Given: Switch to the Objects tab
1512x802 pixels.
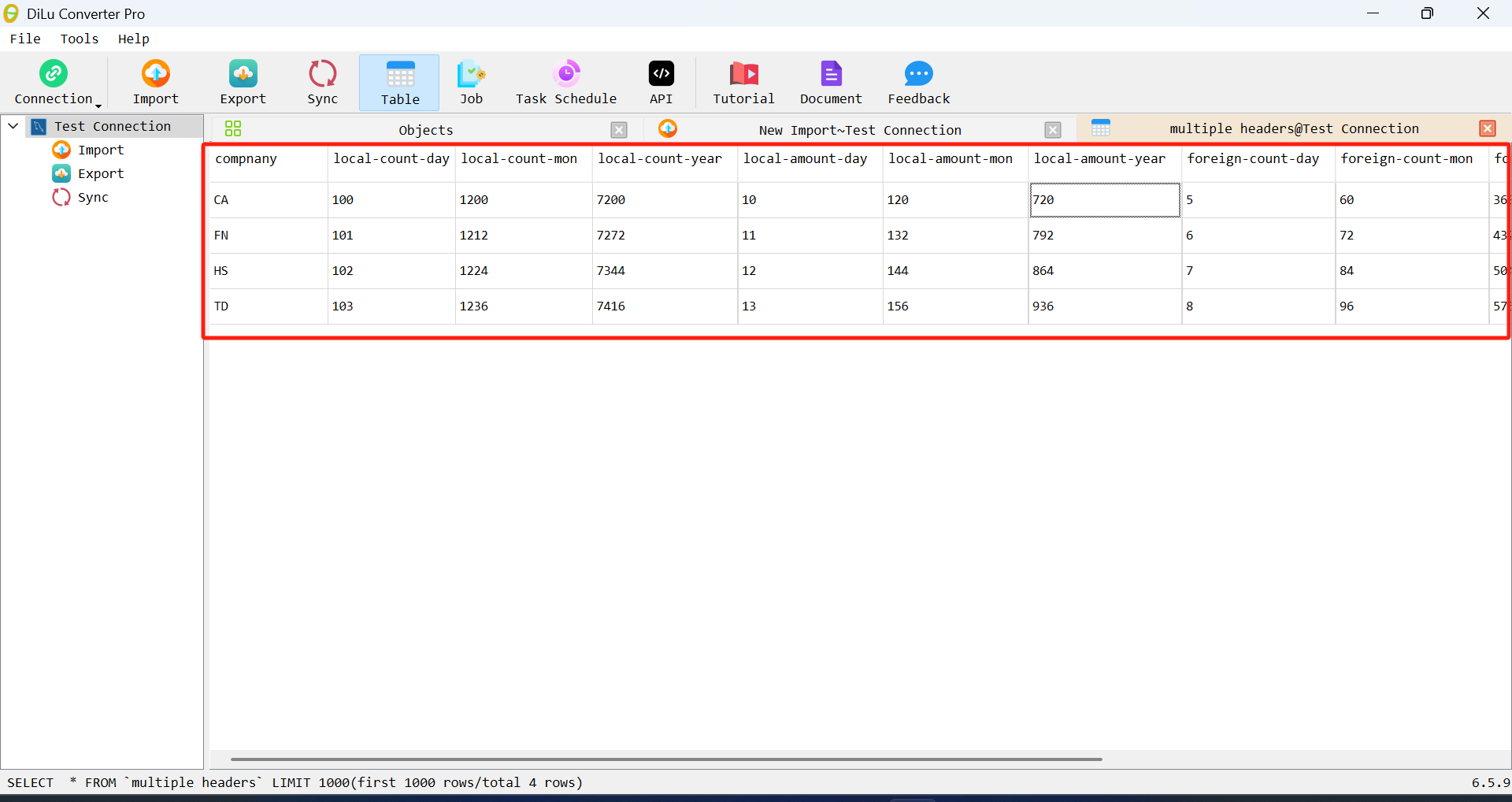Looking at the screenshot, I should (x=426, y=130).
